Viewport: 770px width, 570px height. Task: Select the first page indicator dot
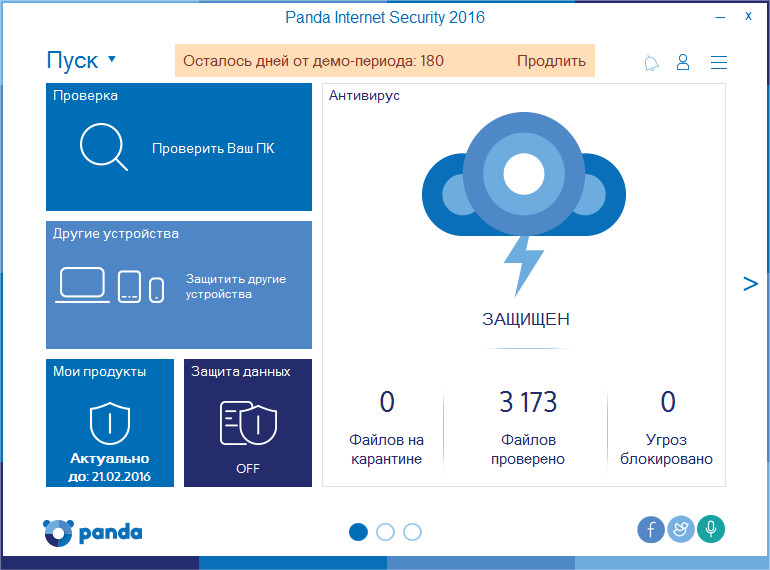(x=358, y=532)
